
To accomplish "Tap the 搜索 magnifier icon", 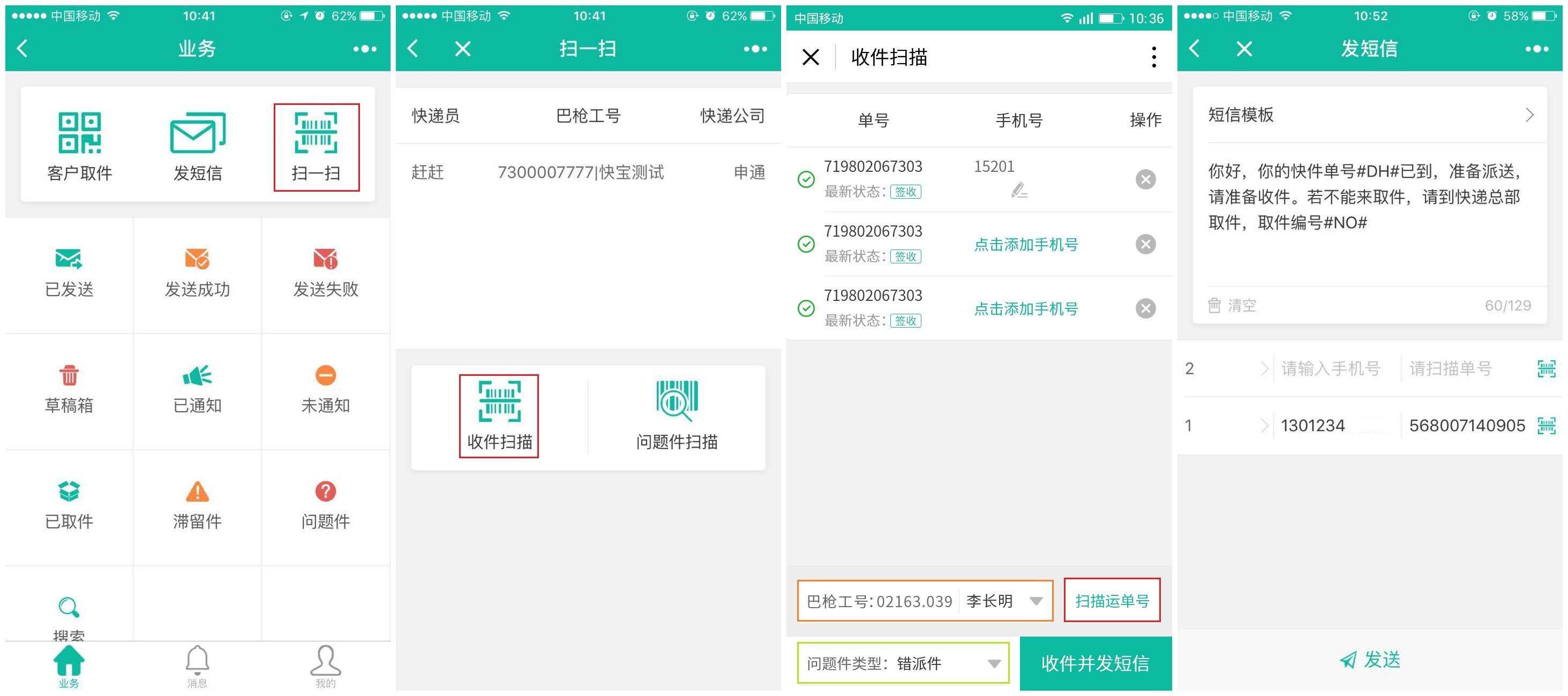I will pos(69,607).
